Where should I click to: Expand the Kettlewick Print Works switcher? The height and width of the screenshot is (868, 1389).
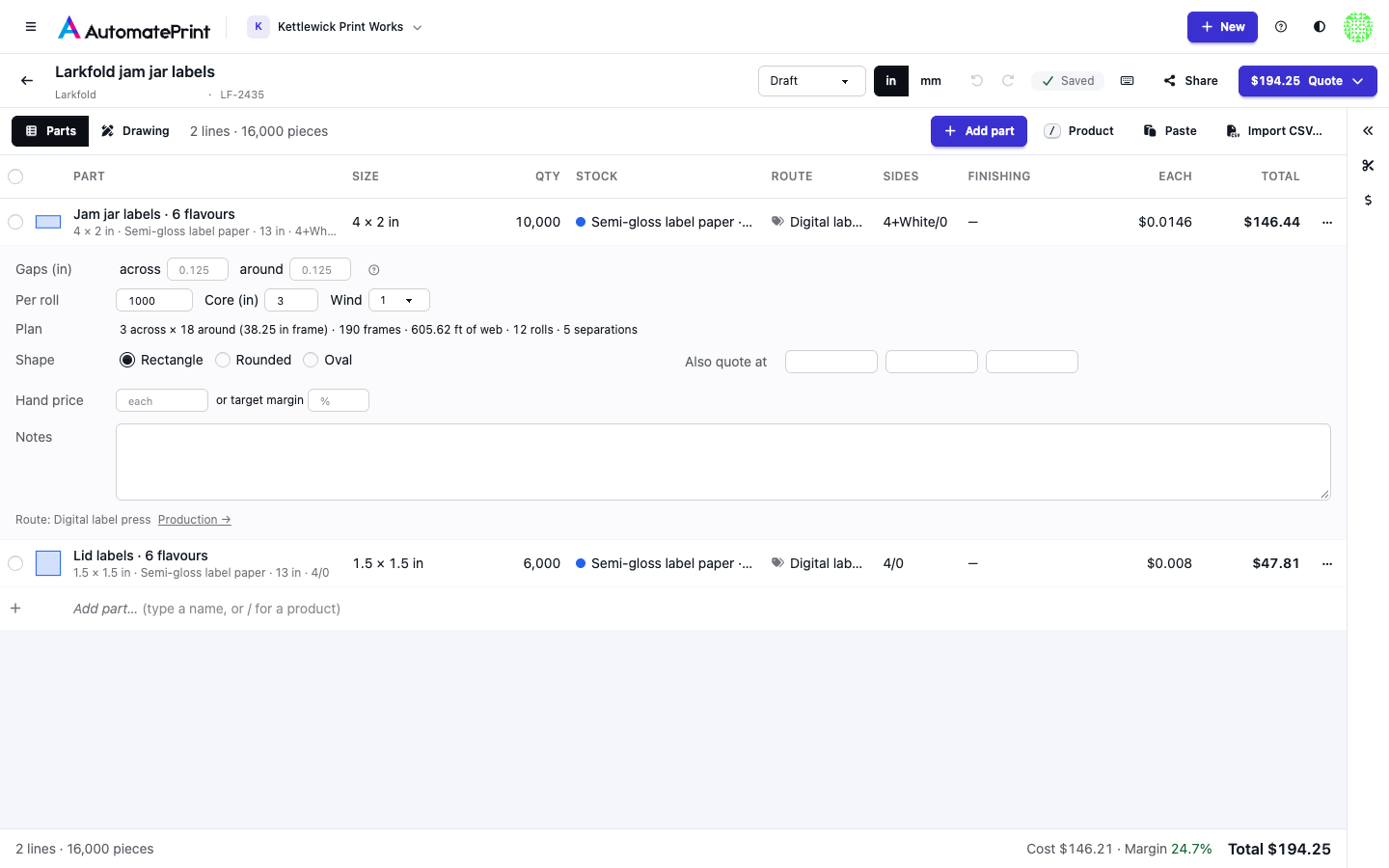[335, 27]
